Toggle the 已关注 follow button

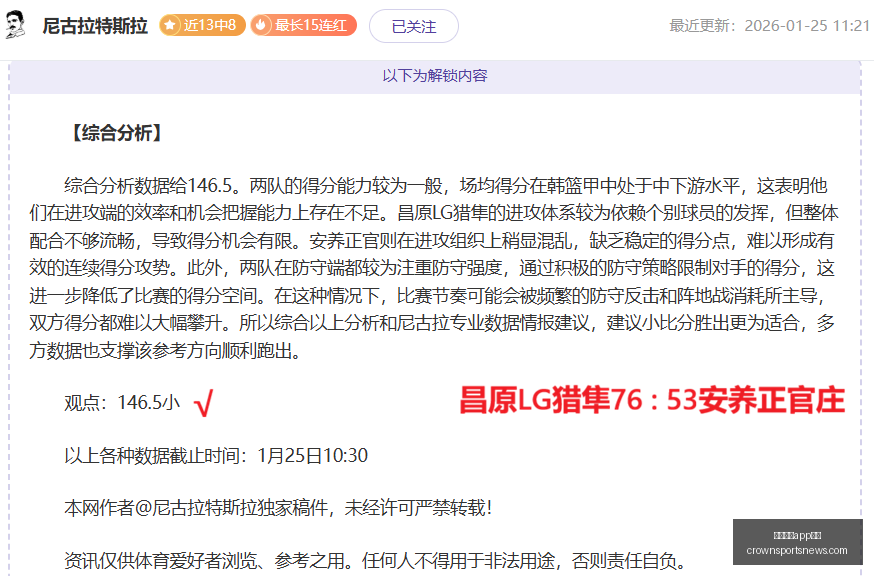click(x=414, y=26)
